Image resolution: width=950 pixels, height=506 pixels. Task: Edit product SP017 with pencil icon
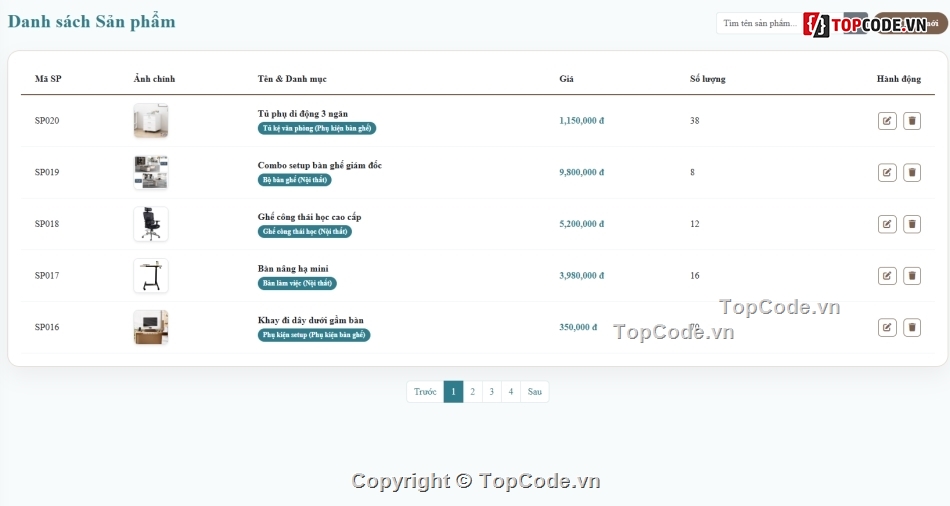(x=887, y=276)
